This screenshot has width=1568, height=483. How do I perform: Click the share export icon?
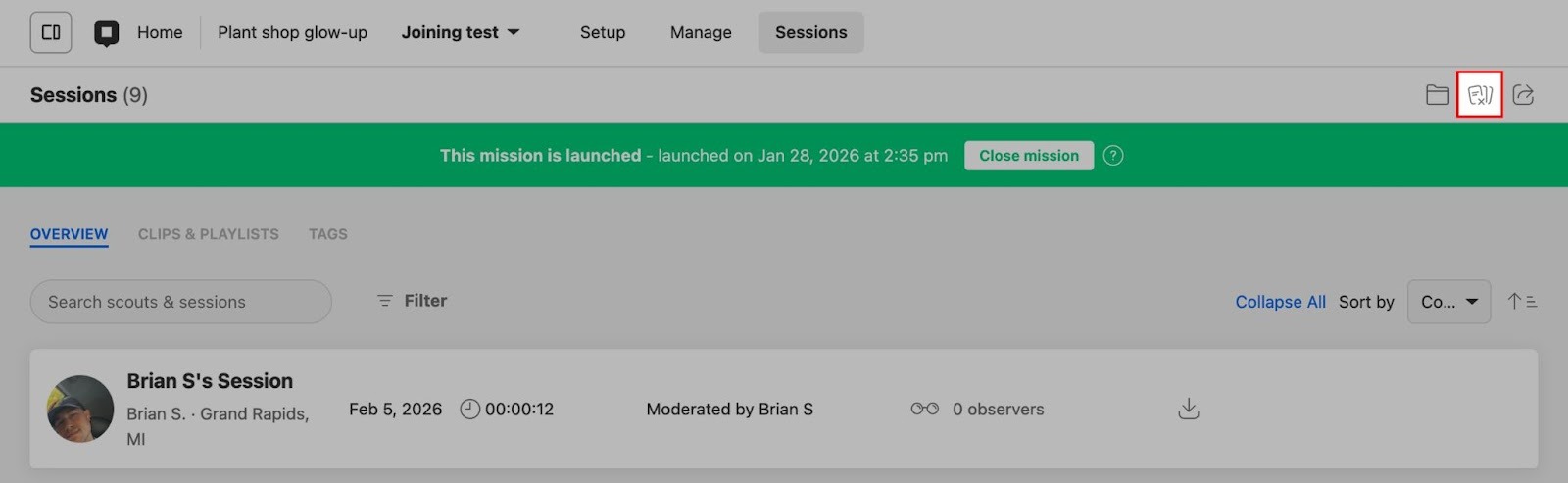pos(1523,95)
